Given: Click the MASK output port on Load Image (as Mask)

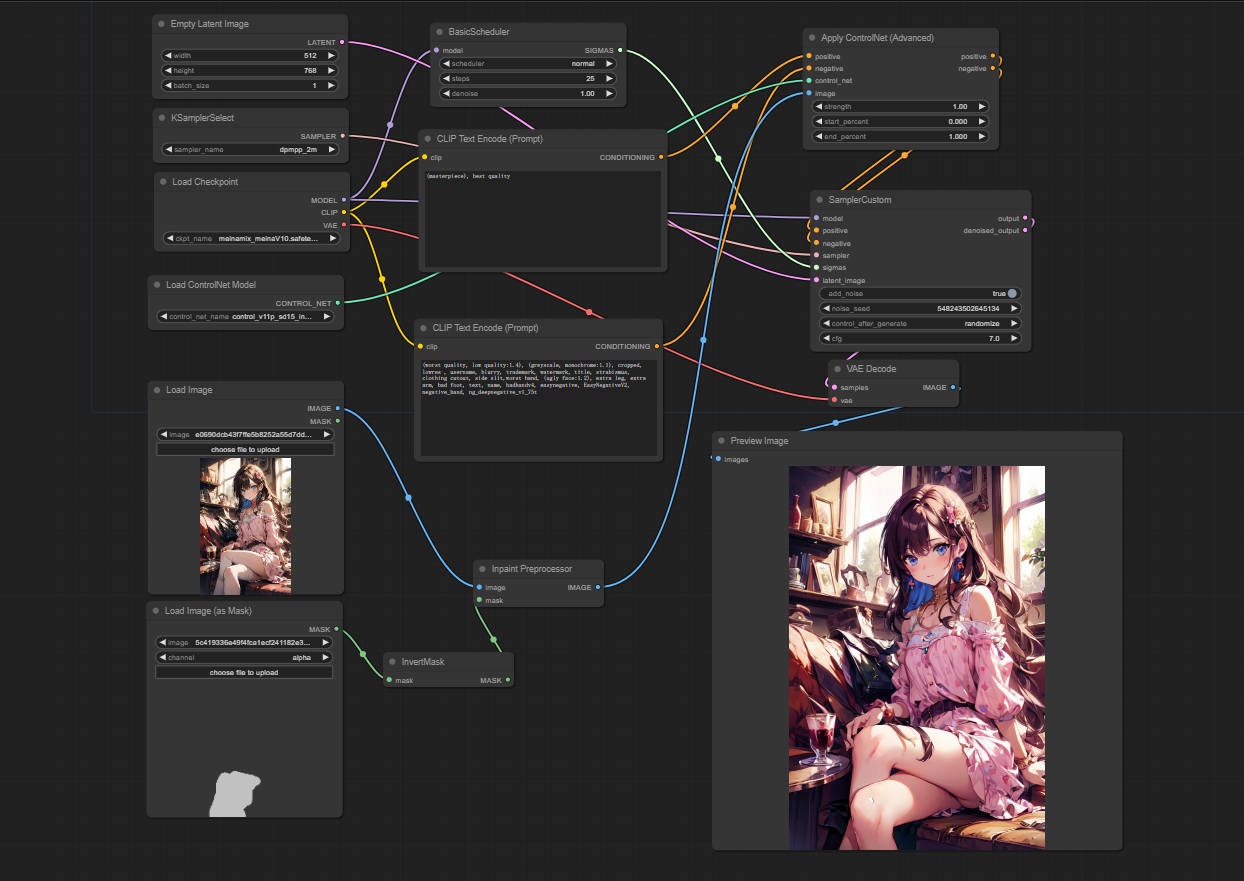Looking at the screenshot, I should (337, 629).
